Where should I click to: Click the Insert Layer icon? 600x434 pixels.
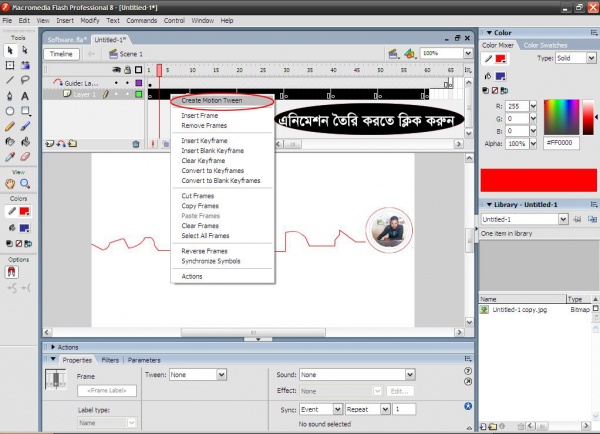(49, 144)
